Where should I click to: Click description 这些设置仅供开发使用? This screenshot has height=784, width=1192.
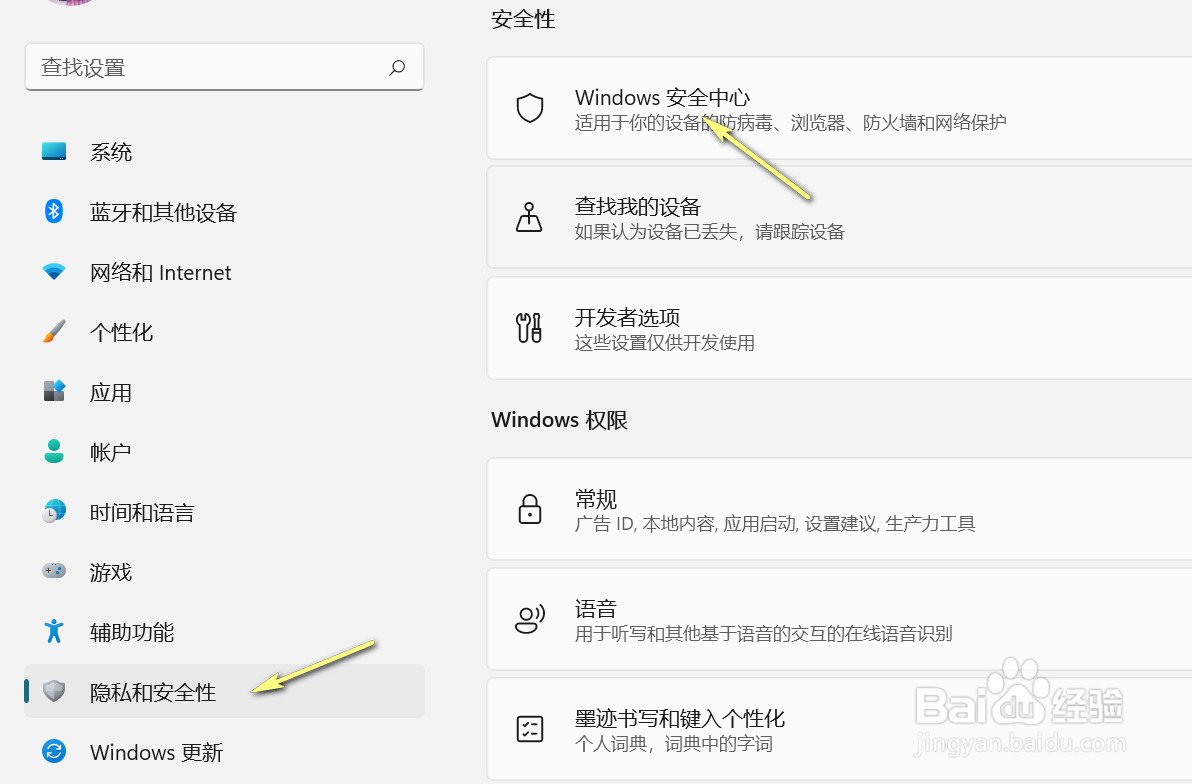point(664,343)
